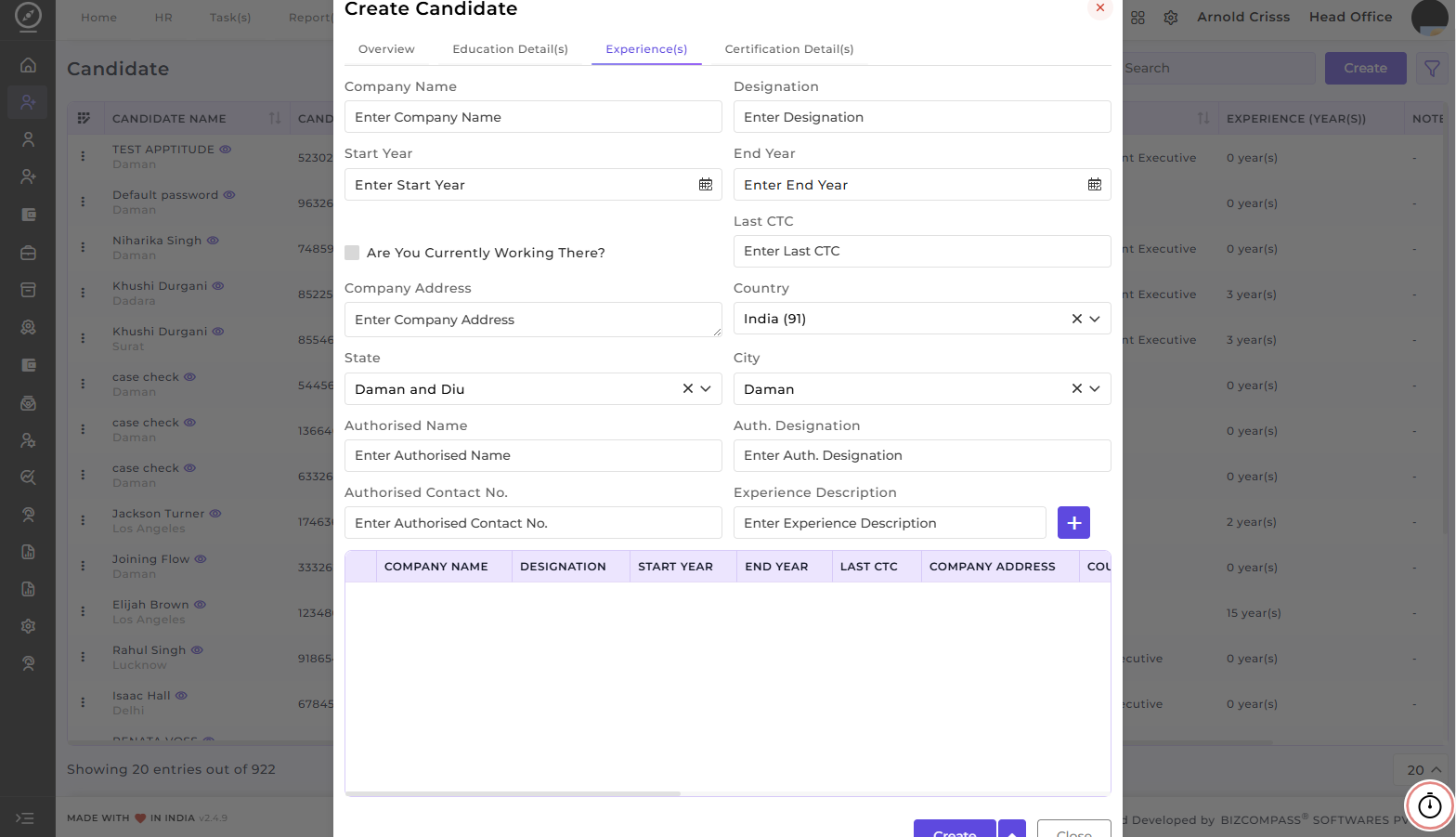This screenshot has height=837, width=1456.
Task: View Rahul Singh candidate eye icon
Action: click(x=197, y=649)
